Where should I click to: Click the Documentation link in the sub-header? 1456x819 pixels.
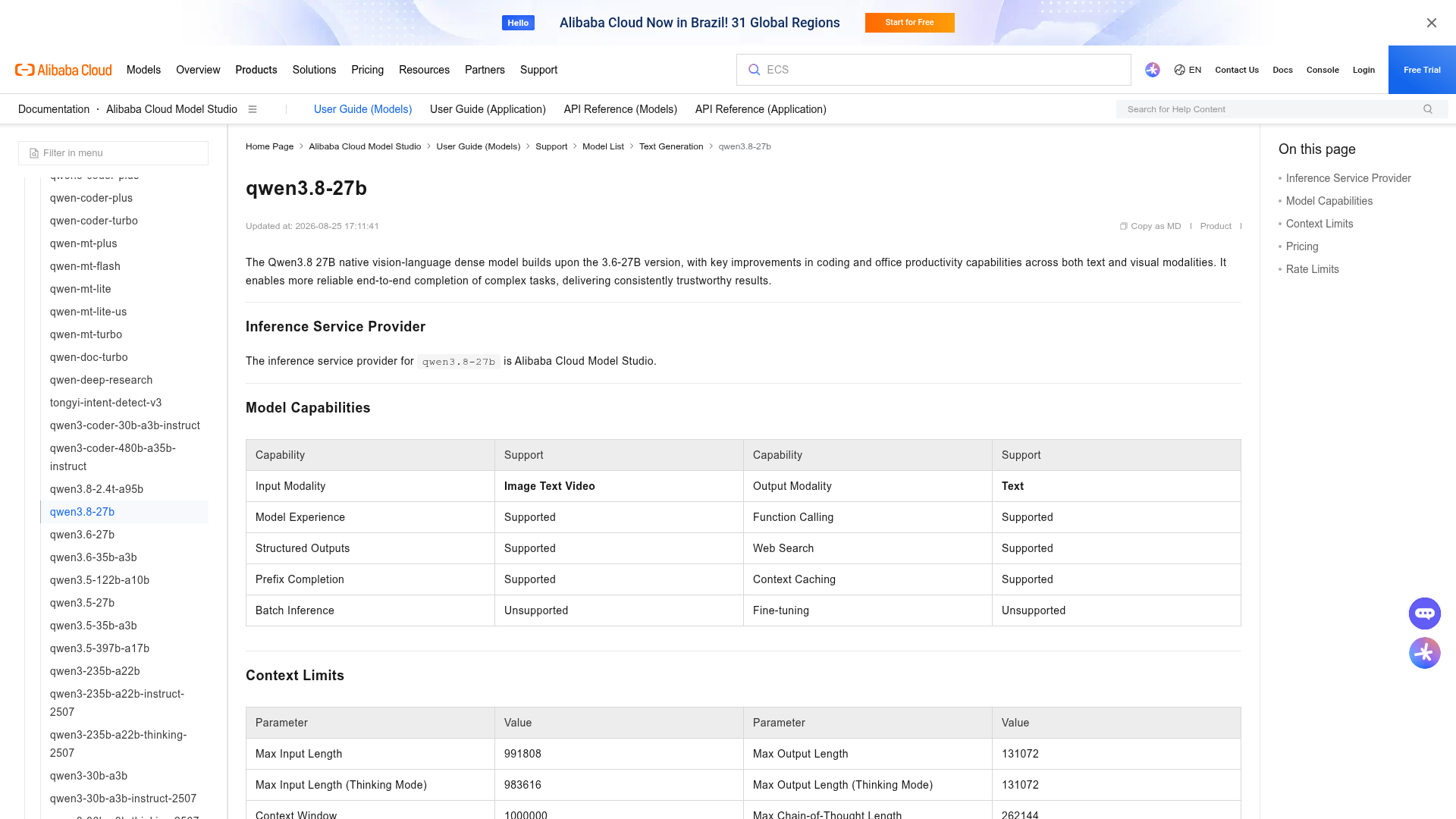(x=54, y=109)
